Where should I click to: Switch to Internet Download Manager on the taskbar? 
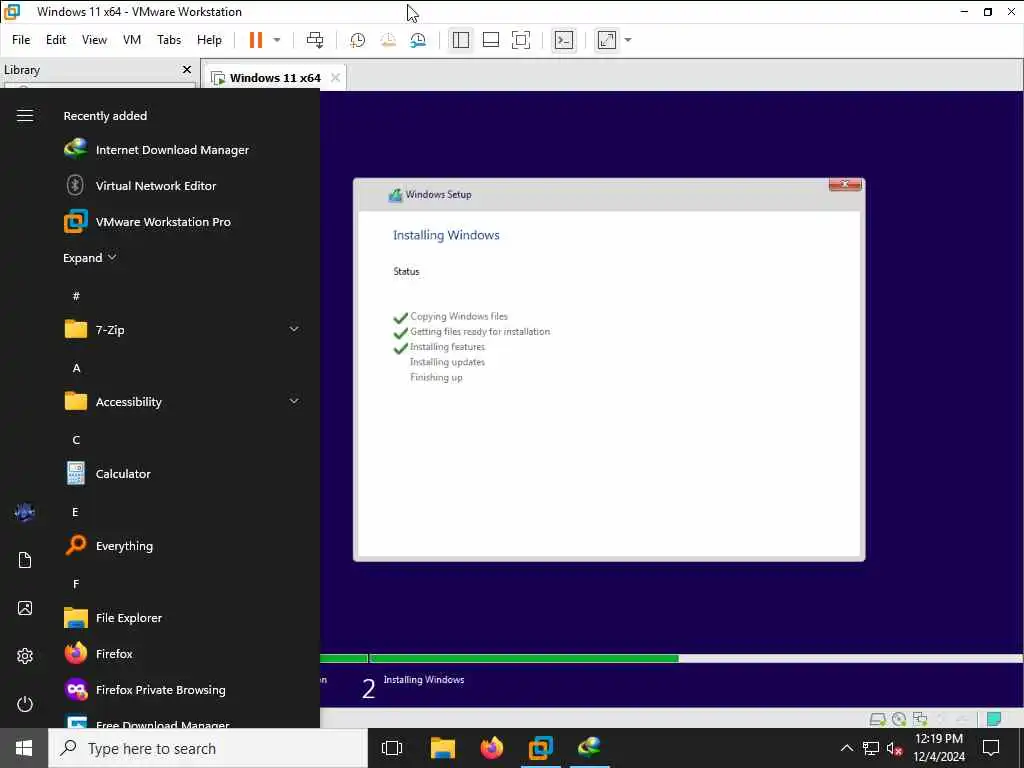pyautogui.click(x=590, y=748)
